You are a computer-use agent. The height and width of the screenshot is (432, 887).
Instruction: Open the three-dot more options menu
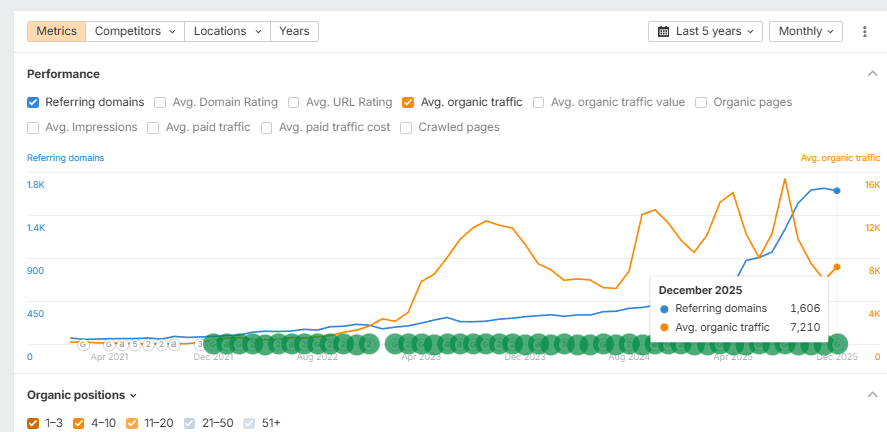coord(865,32)
